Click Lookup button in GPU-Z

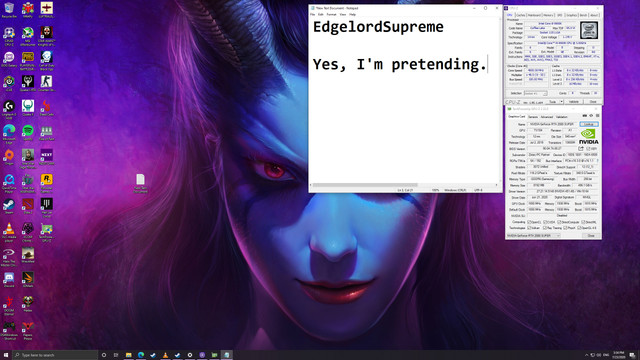589,124
